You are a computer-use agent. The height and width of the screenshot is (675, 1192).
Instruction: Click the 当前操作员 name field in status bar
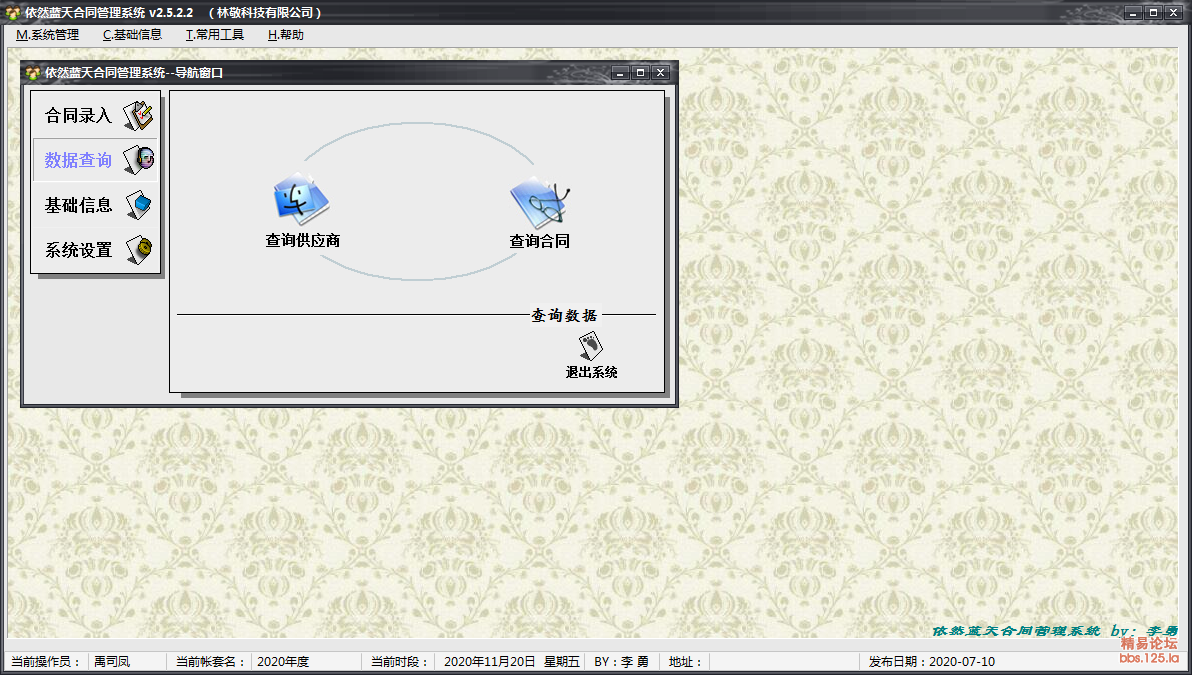pyautogui.click(x=125, y=662)
